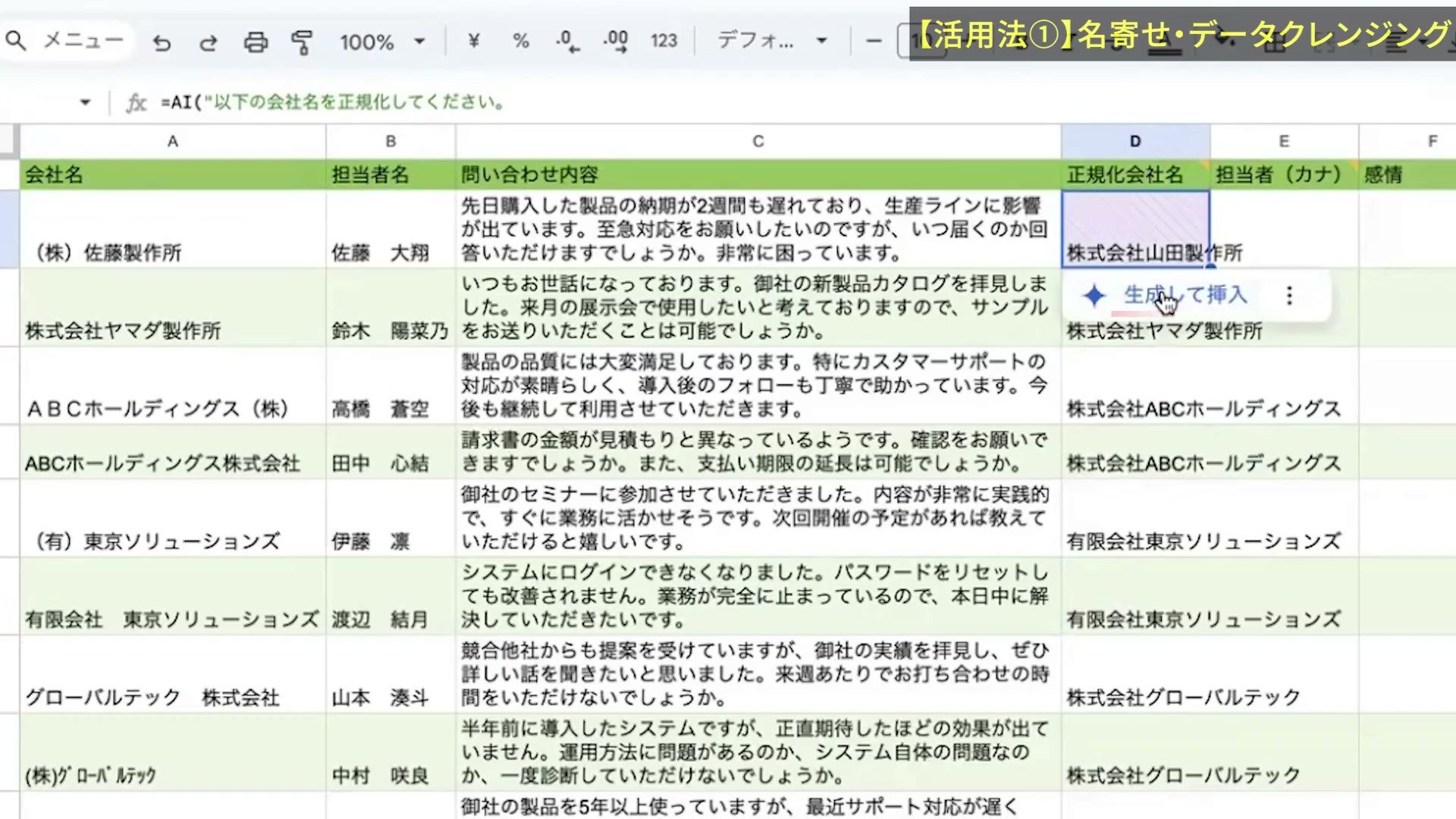
Task: Select the cell 有限会社 東京ソリューションズ in column A
Action: (x=173, y=596)
